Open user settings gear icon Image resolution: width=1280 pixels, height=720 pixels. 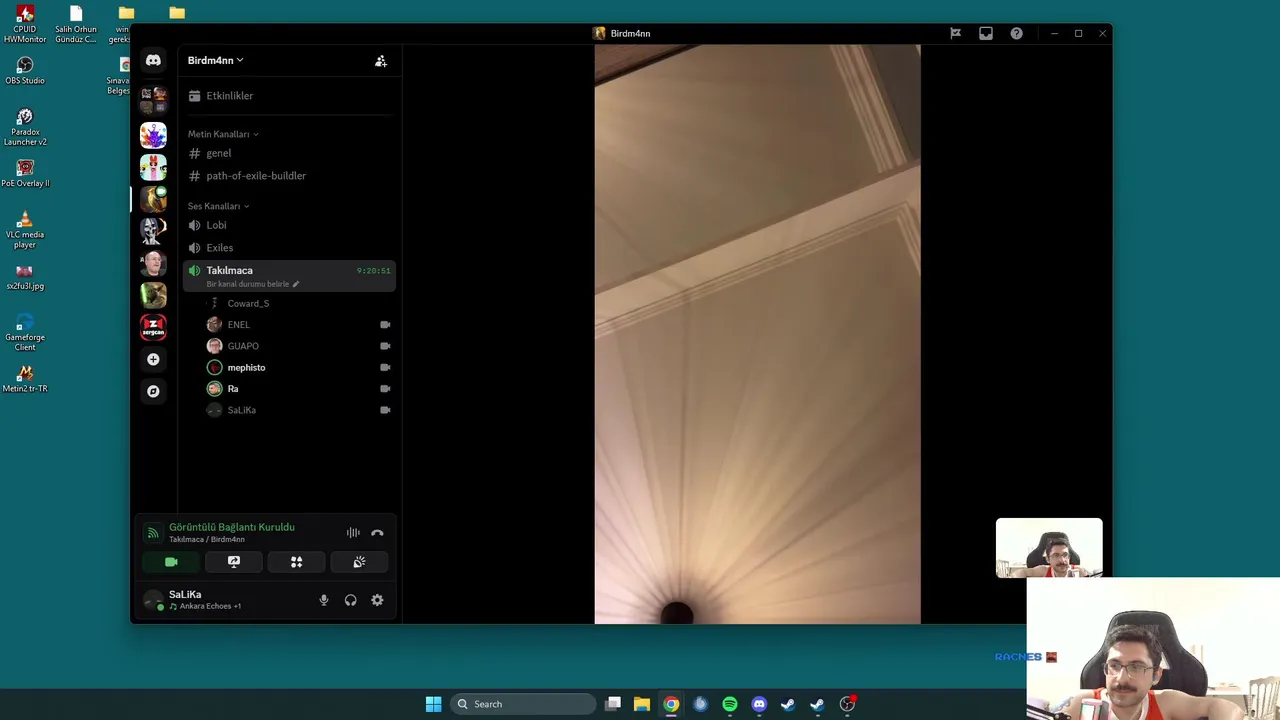point(377,600)
